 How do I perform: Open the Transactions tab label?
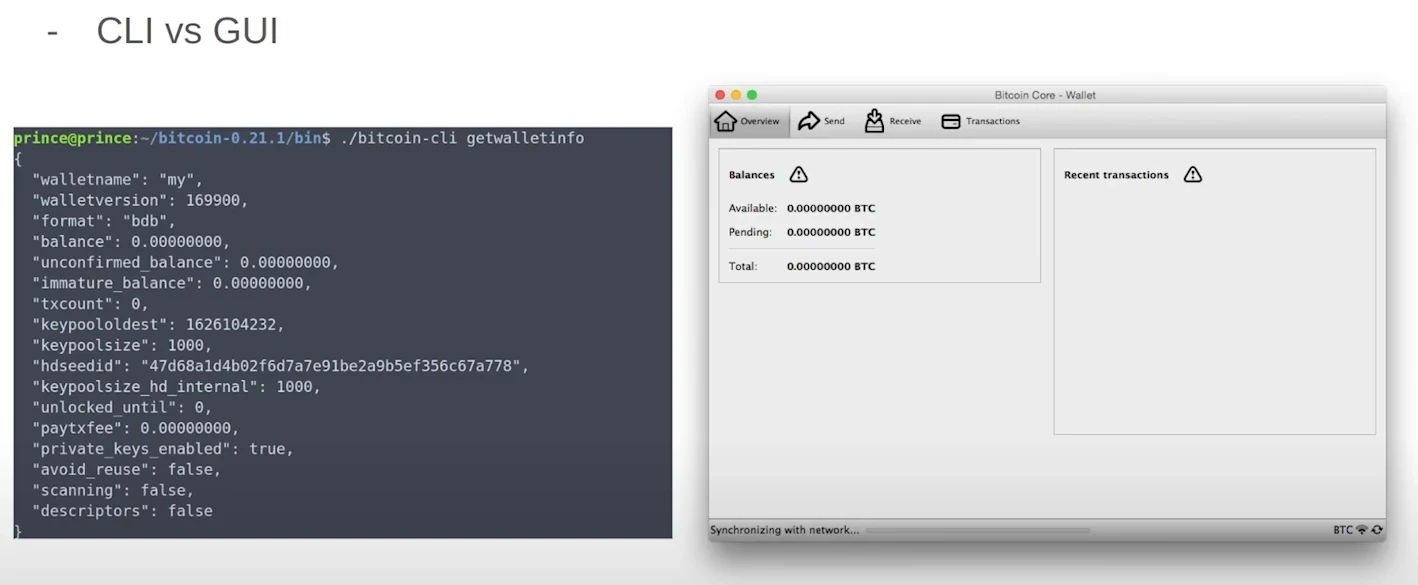pos(992,122)
